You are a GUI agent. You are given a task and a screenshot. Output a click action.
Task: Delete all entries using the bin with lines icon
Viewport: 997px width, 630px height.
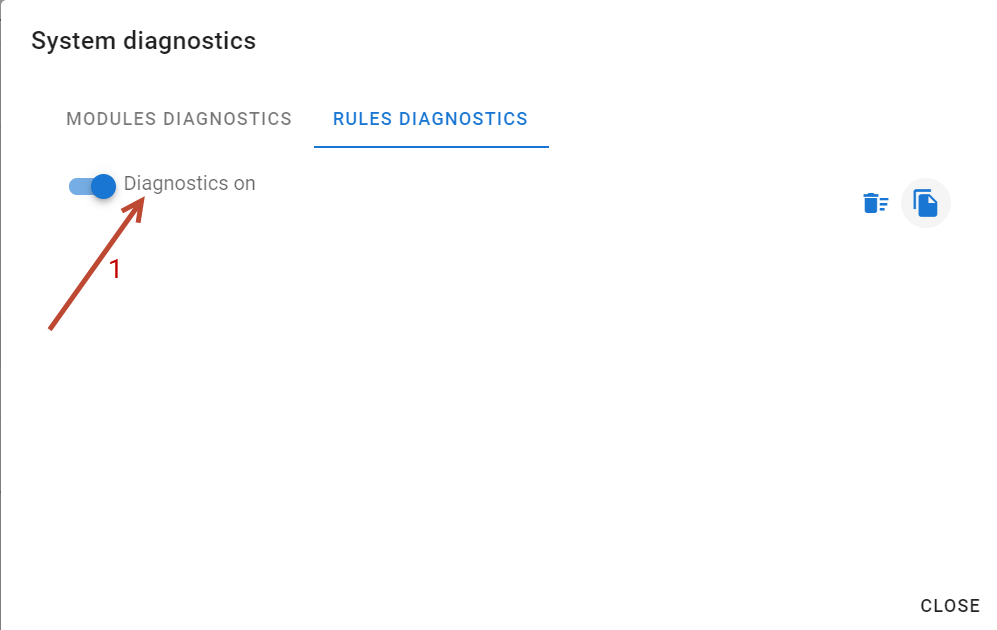[x=876, y=203]
